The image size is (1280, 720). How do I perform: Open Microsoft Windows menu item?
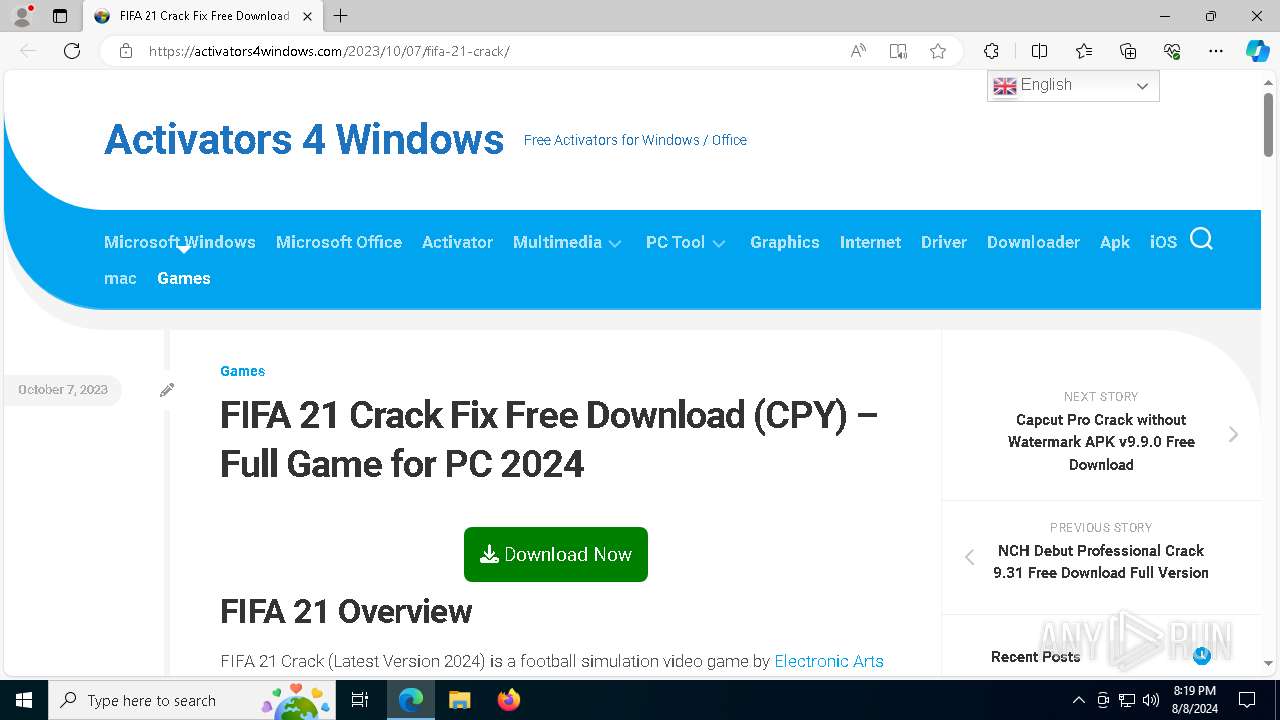click(x=180, y=242)
